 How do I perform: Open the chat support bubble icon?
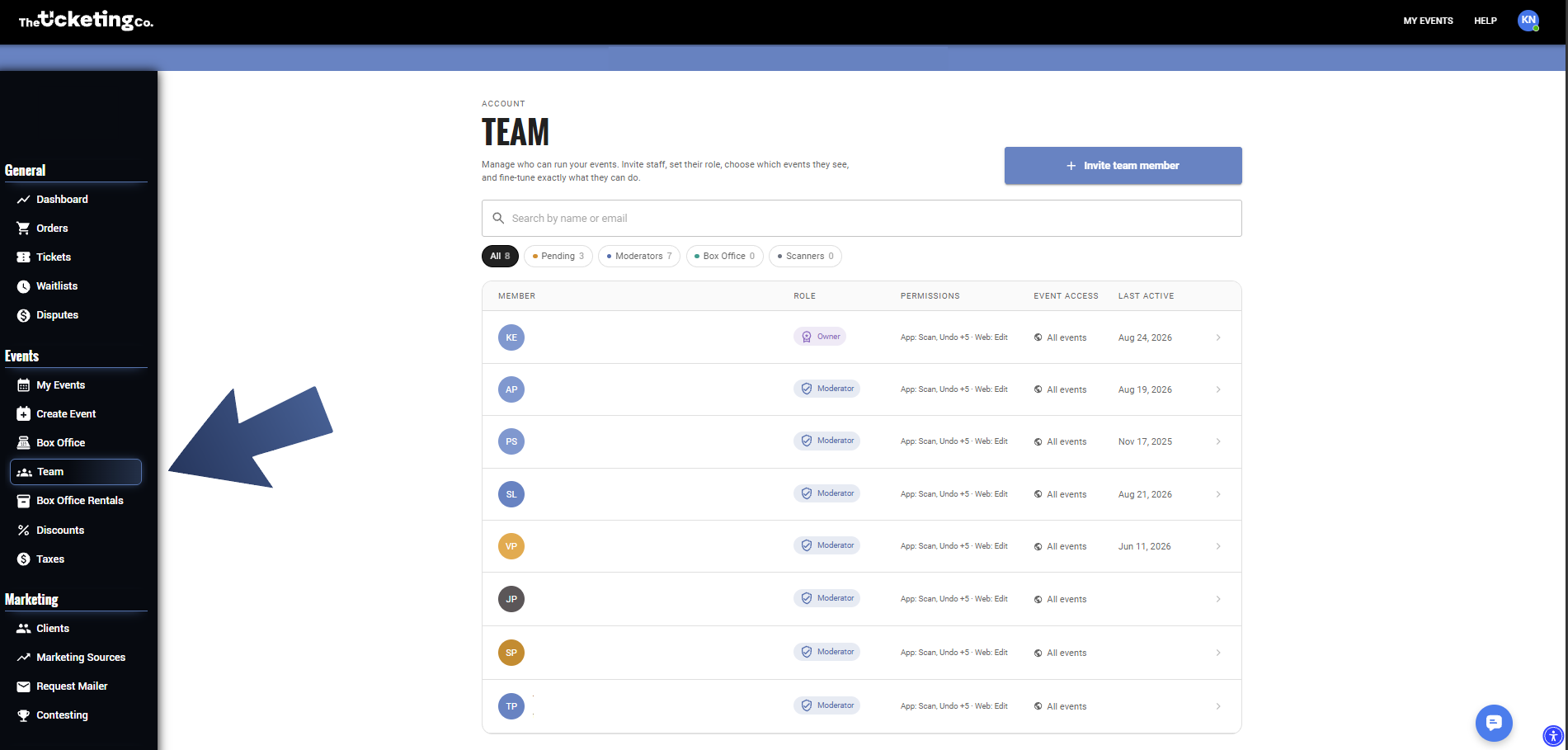pos(1494,723)
